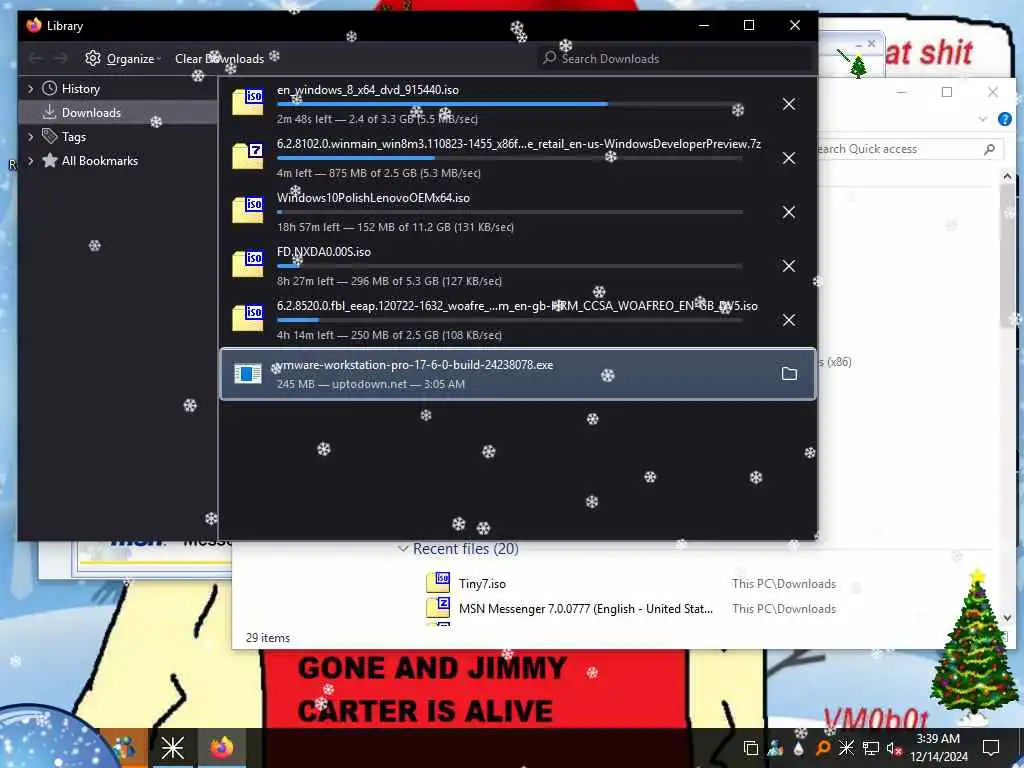This screenshot has height=768, width=1024.
Task: Select the History clock icon
Action: [x=50, y=88]
